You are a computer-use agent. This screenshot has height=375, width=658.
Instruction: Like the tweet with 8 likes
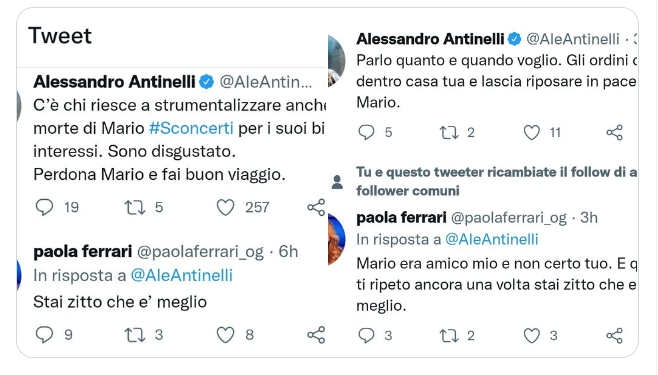pyautogui.click(x=225, y=335)
